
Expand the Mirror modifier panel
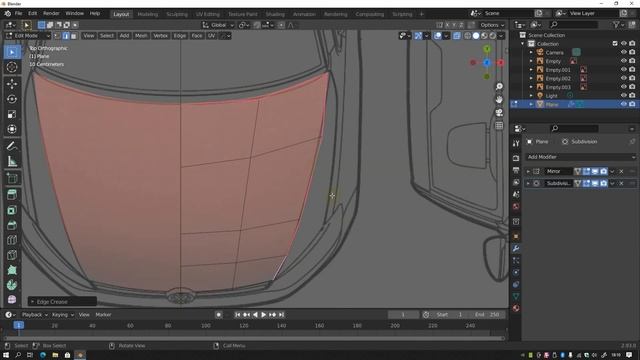pos(528,171)
